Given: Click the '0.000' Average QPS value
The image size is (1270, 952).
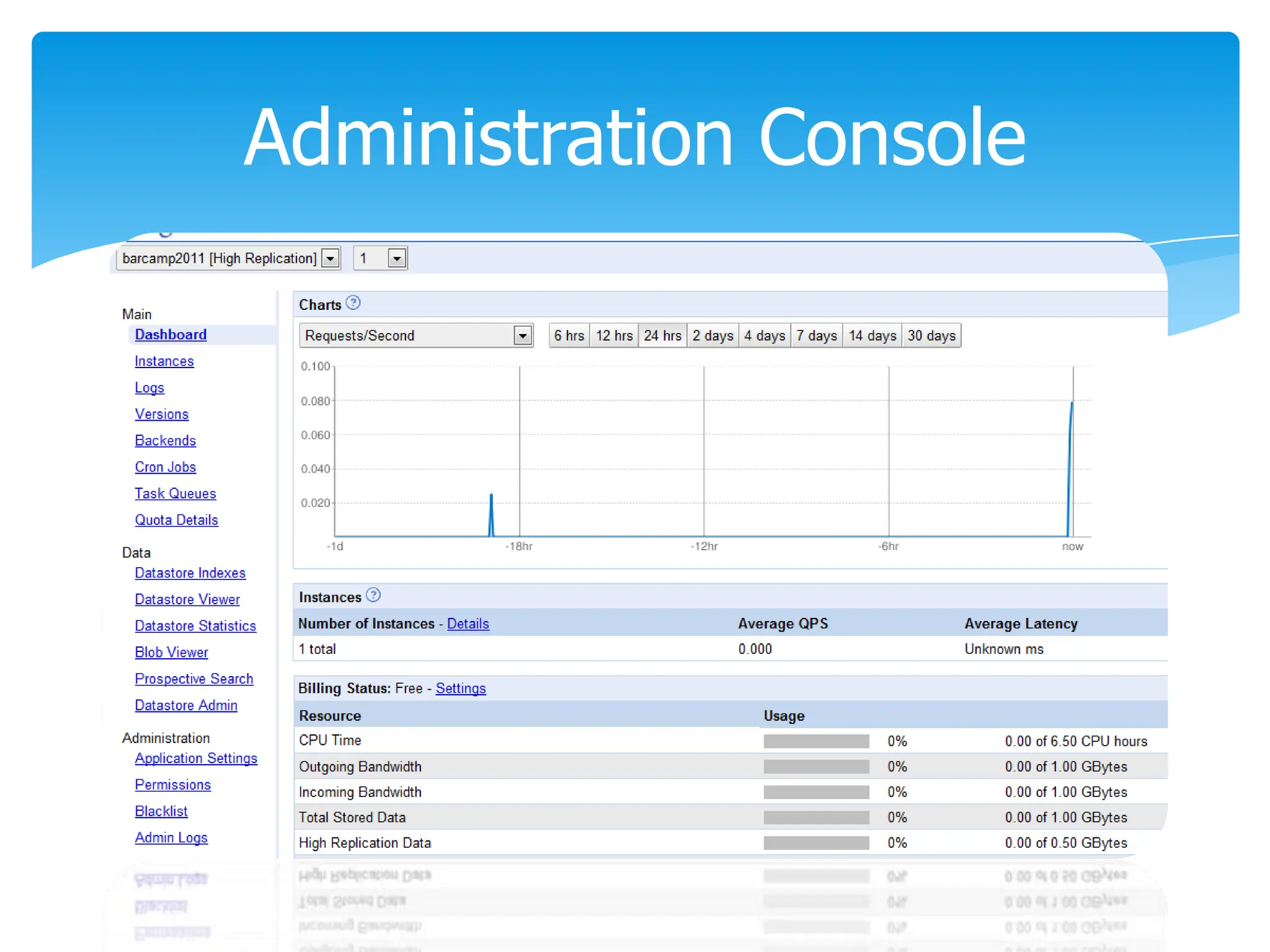Looking at the screenshot, I should pos(755,650).
